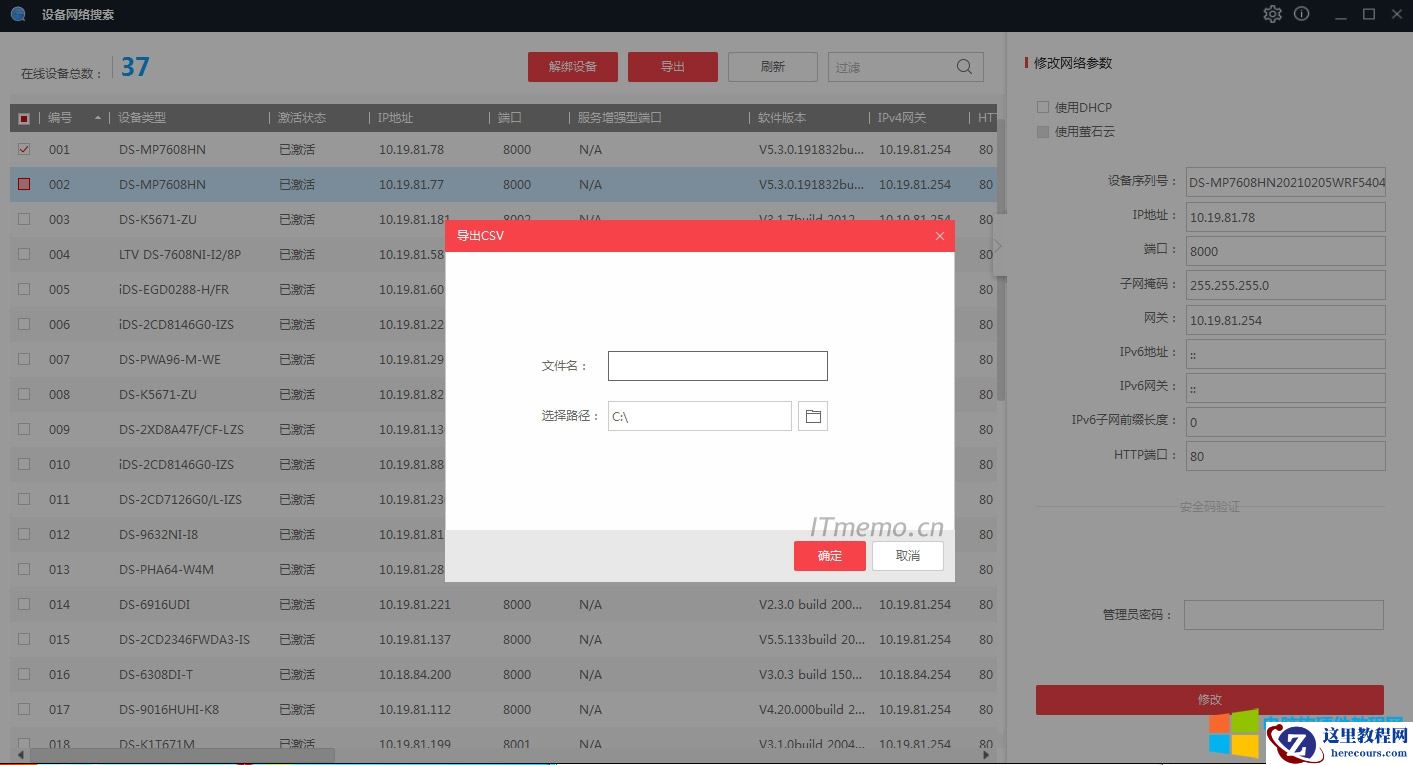The image size is (1413, 765).
Task: Select the row 007 checkbox
Action: click(24, 359)
